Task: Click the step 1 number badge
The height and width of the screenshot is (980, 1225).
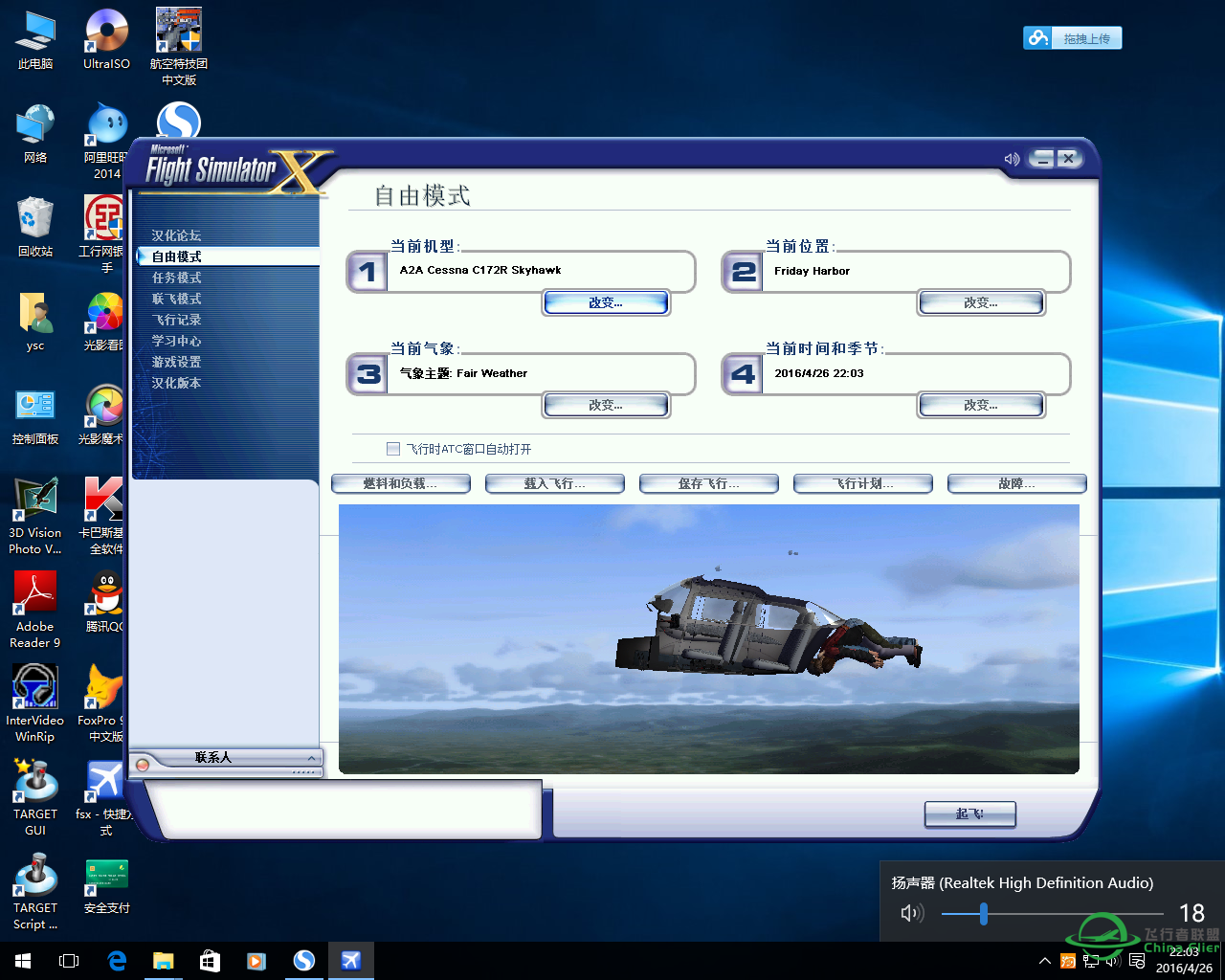Action: tap(367, 272)
